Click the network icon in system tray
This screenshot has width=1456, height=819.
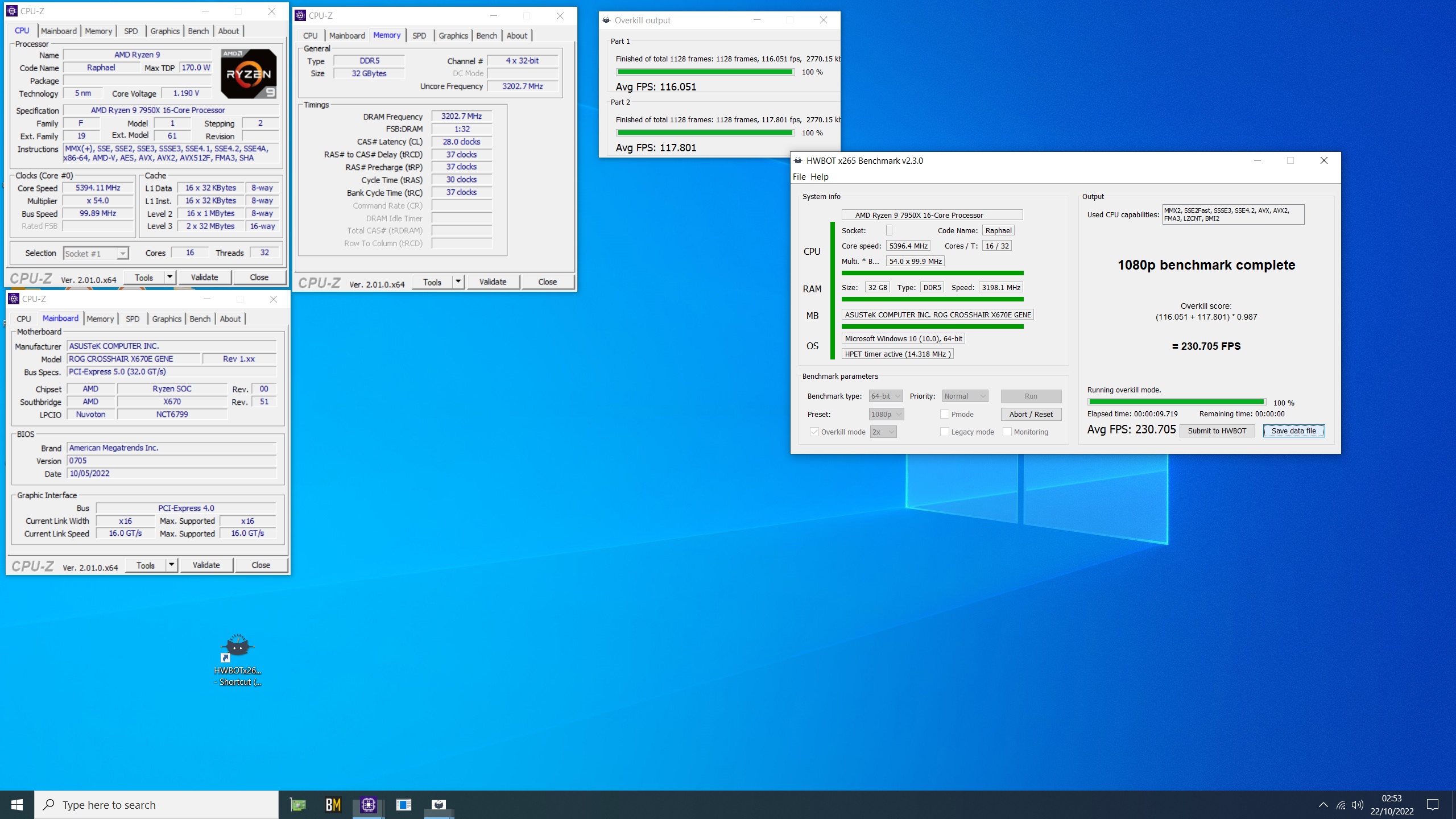[1341, 805]
